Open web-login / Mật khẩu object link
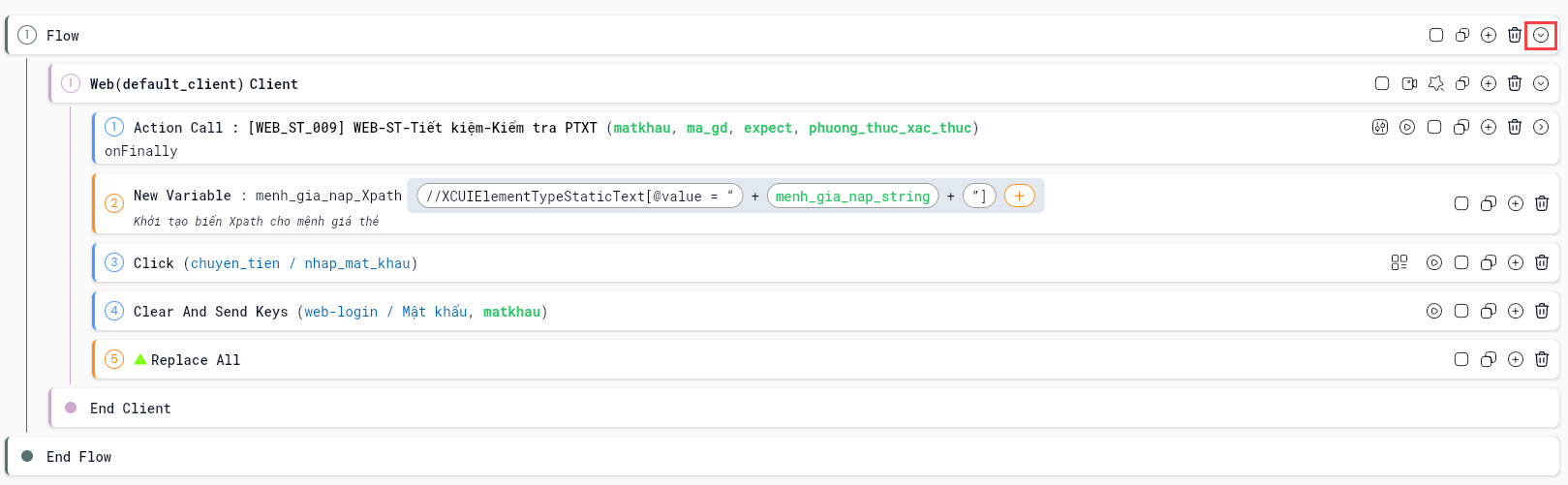The height and width of the screenshot is (485, 1568). tap(385, 312)
